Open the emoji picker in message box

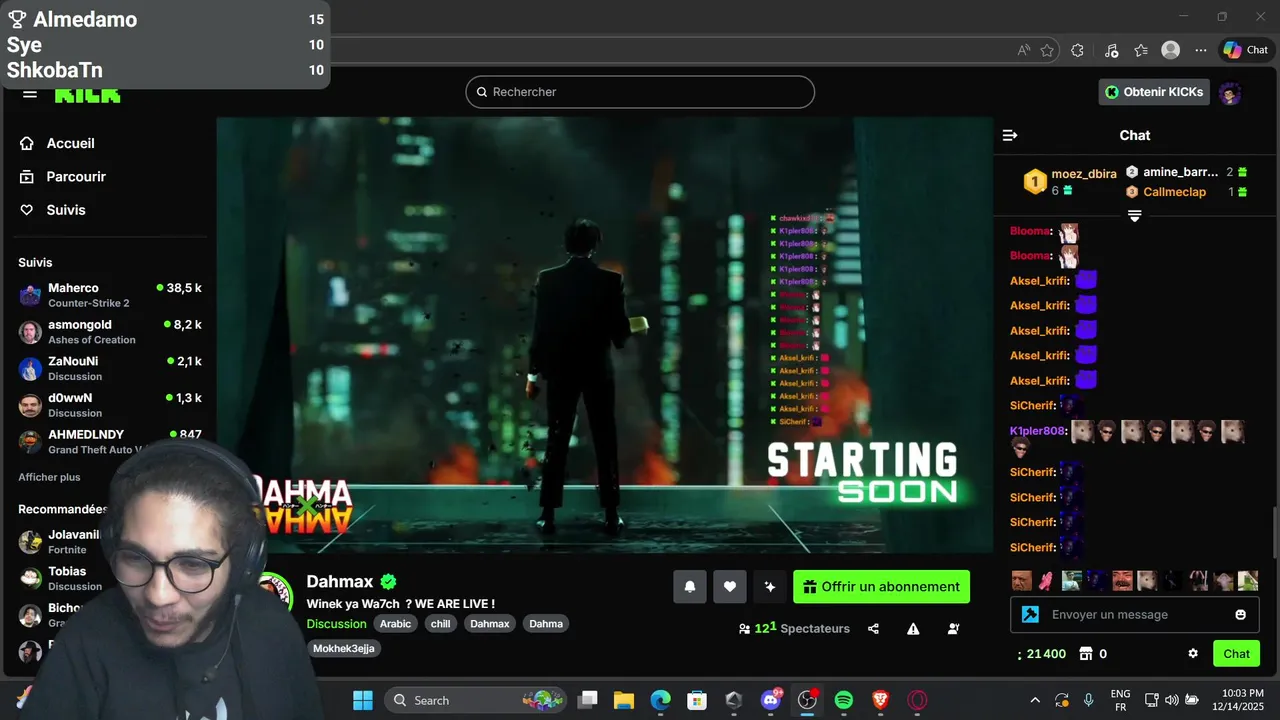(x=1241, y=615)
